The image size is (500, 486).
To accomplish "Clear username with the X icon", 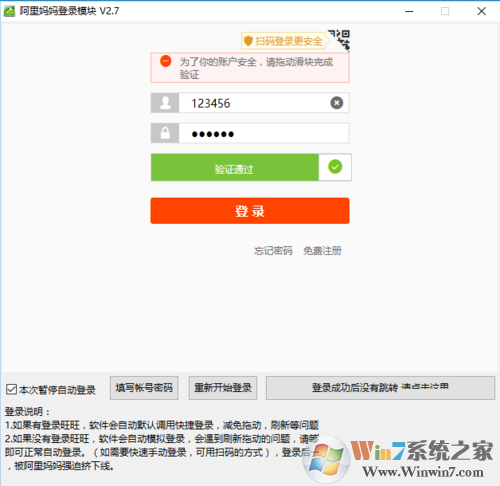I will 337,103.
